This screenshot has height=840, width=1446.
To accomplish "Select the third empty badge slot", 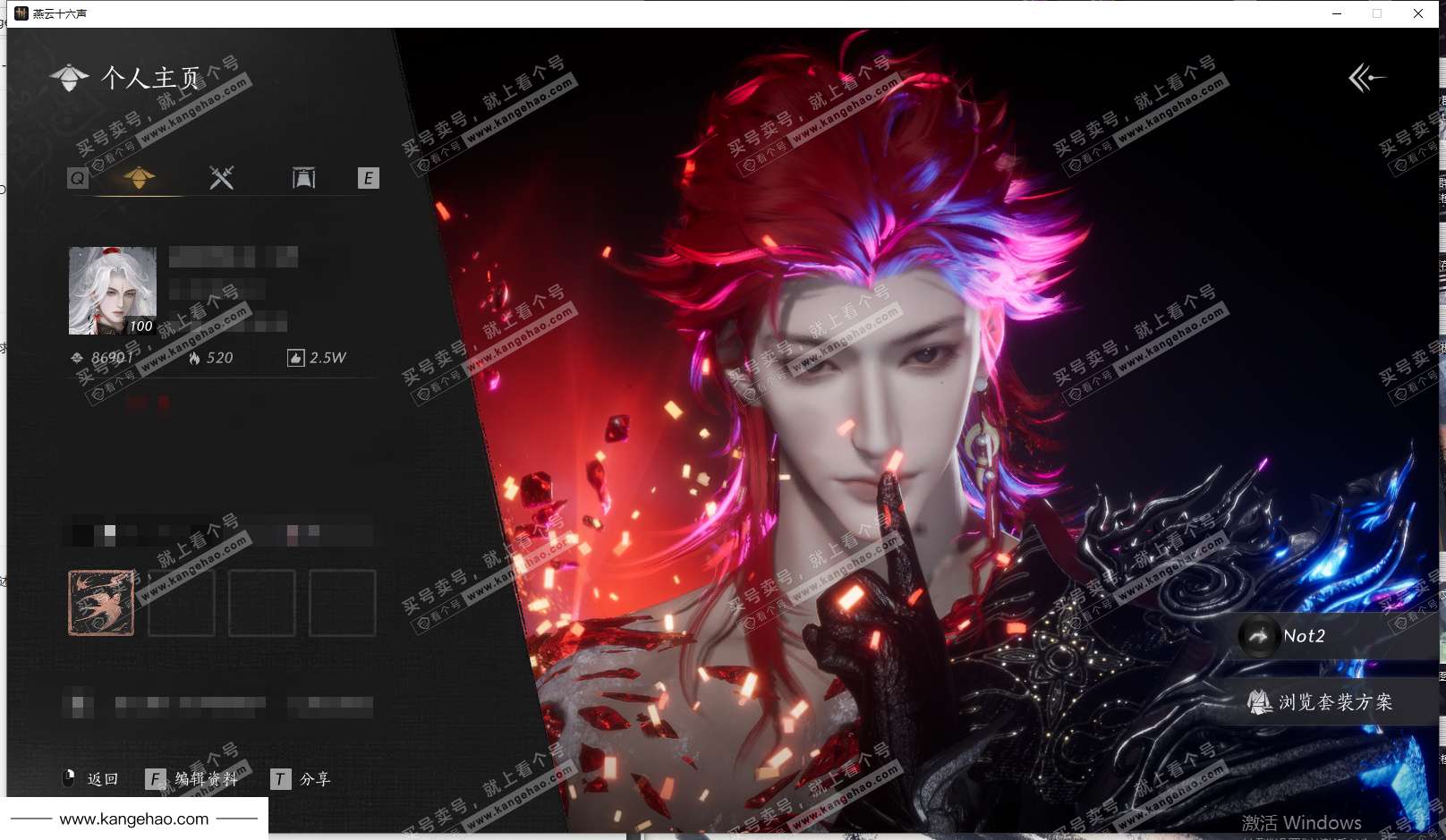I will coord(261,603).
